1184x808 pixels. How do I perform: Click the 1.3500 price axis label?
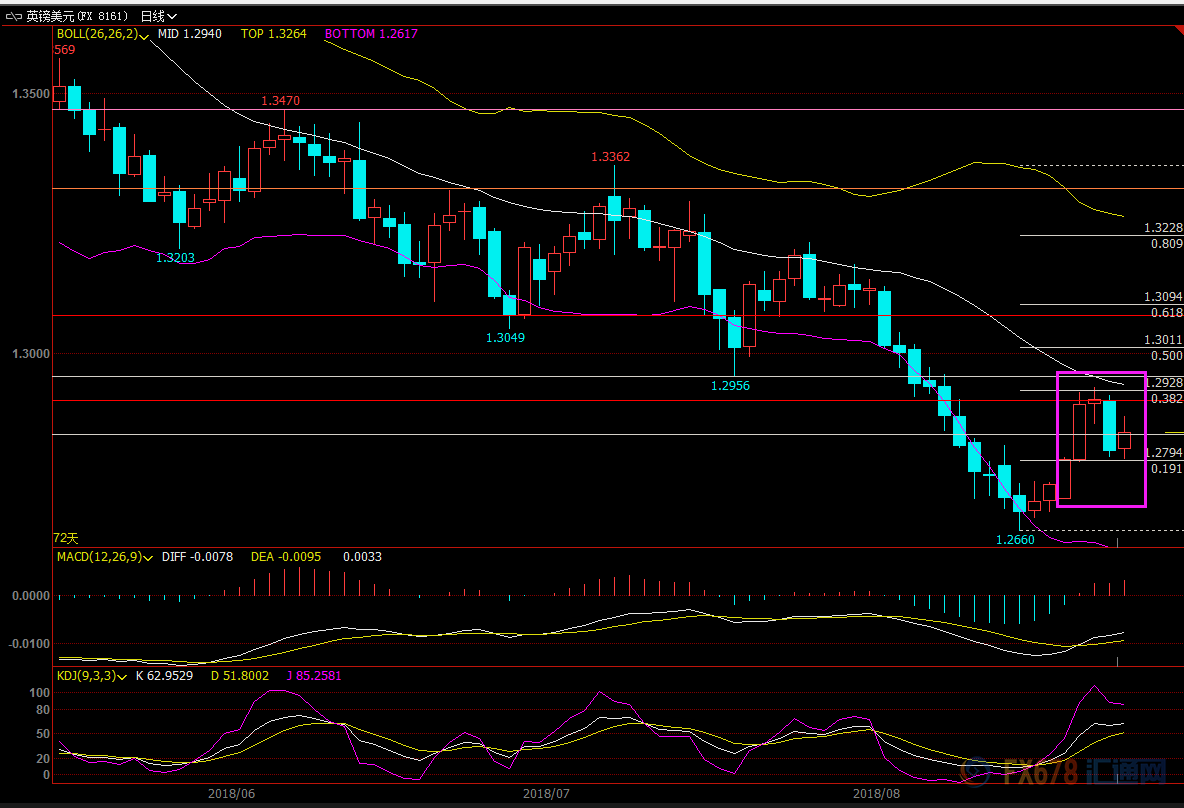[31, 94]
